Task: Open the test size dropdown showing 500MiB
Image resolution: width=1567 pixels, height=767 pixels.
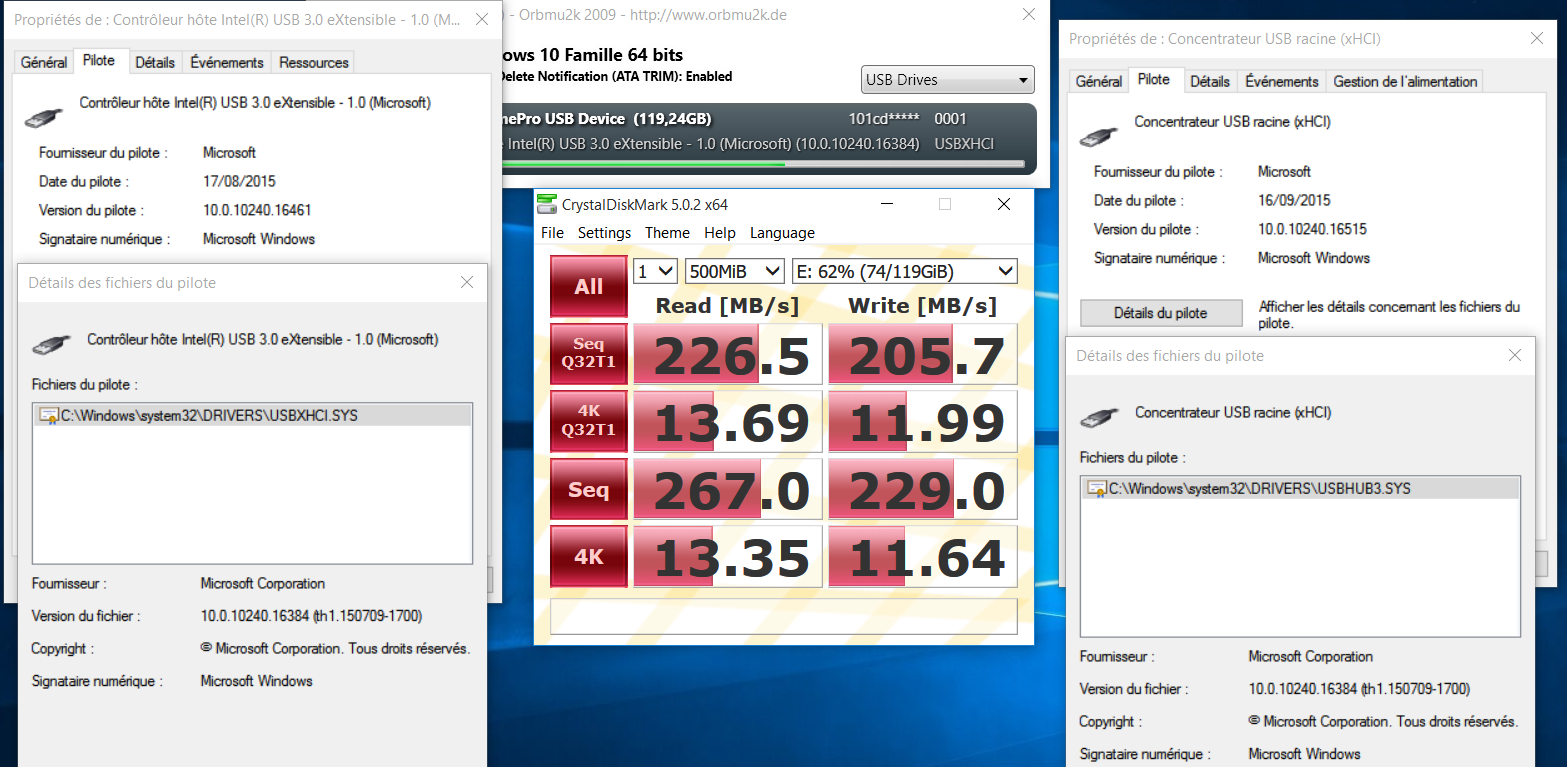Action: [735, 271]
